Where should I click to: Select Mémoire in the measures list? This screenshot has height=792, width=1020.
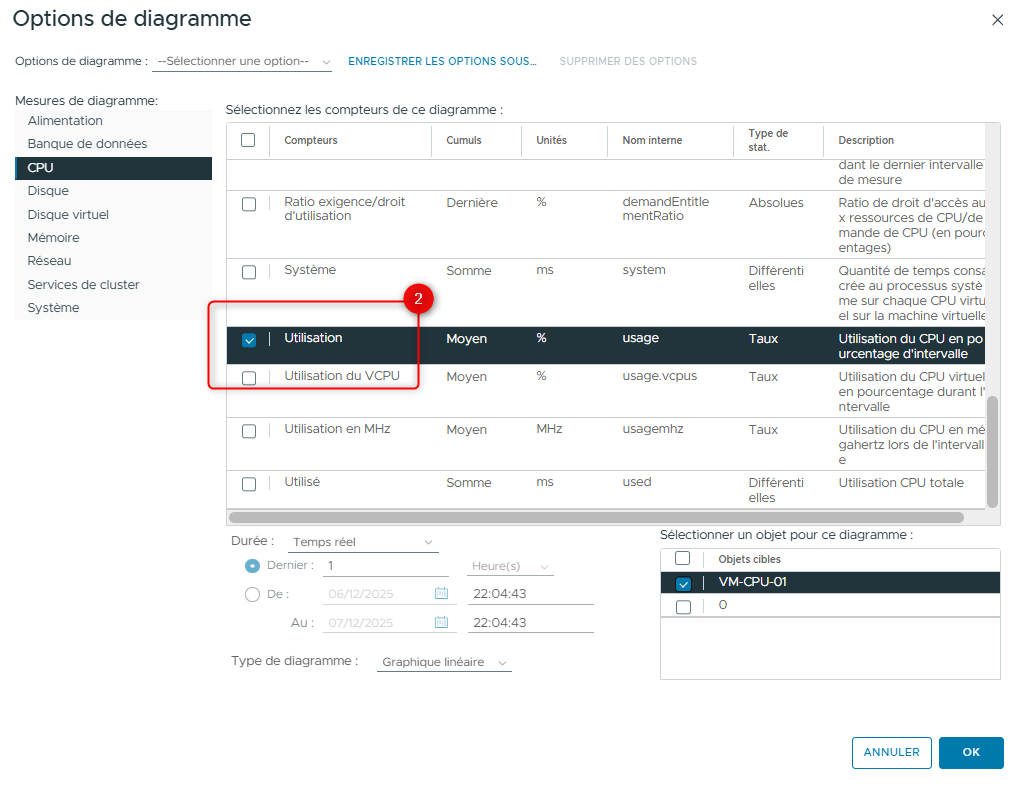coord(53,238)
